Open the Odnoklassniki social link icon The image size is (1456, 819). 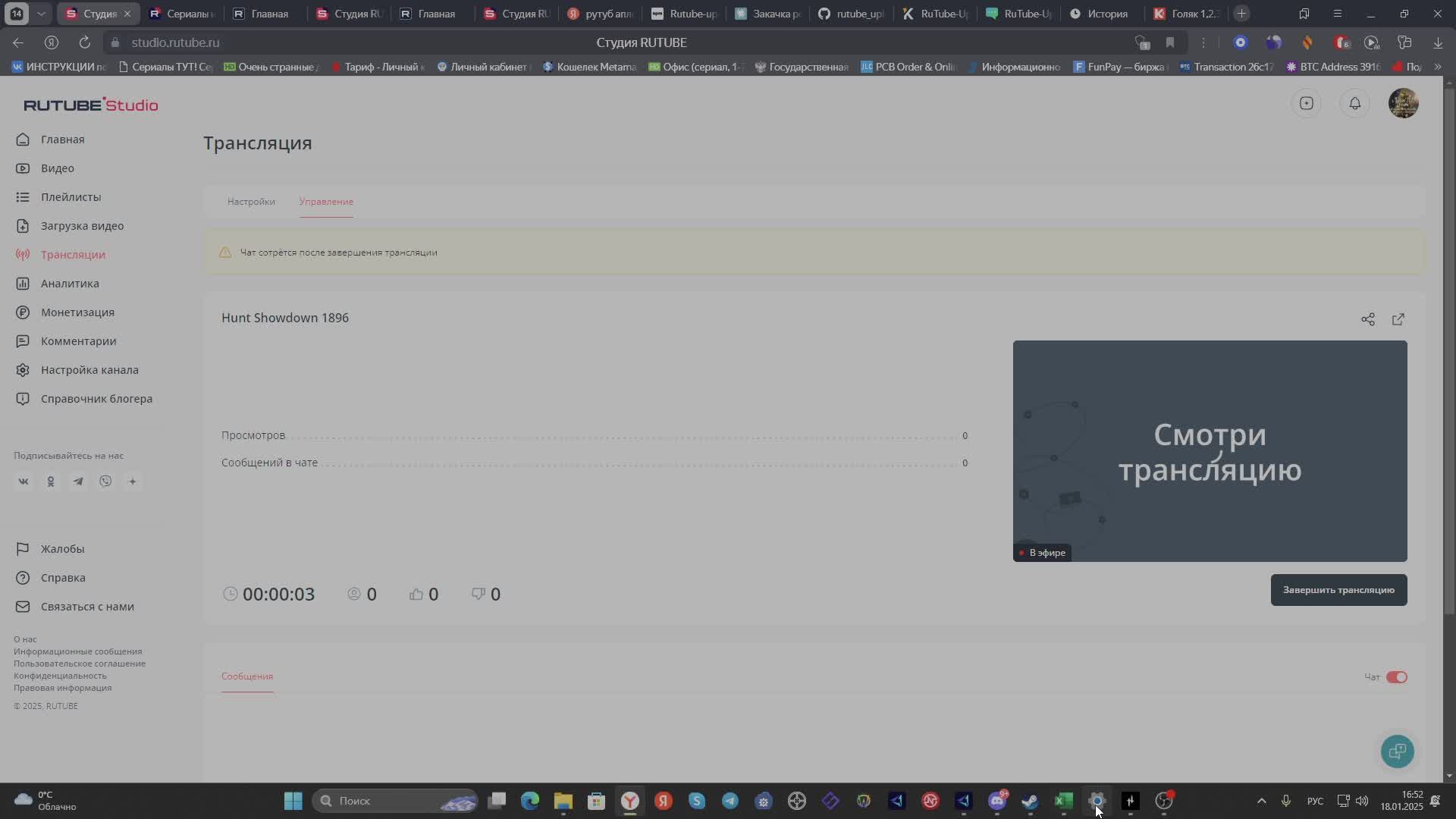click(x=51, y=482)
